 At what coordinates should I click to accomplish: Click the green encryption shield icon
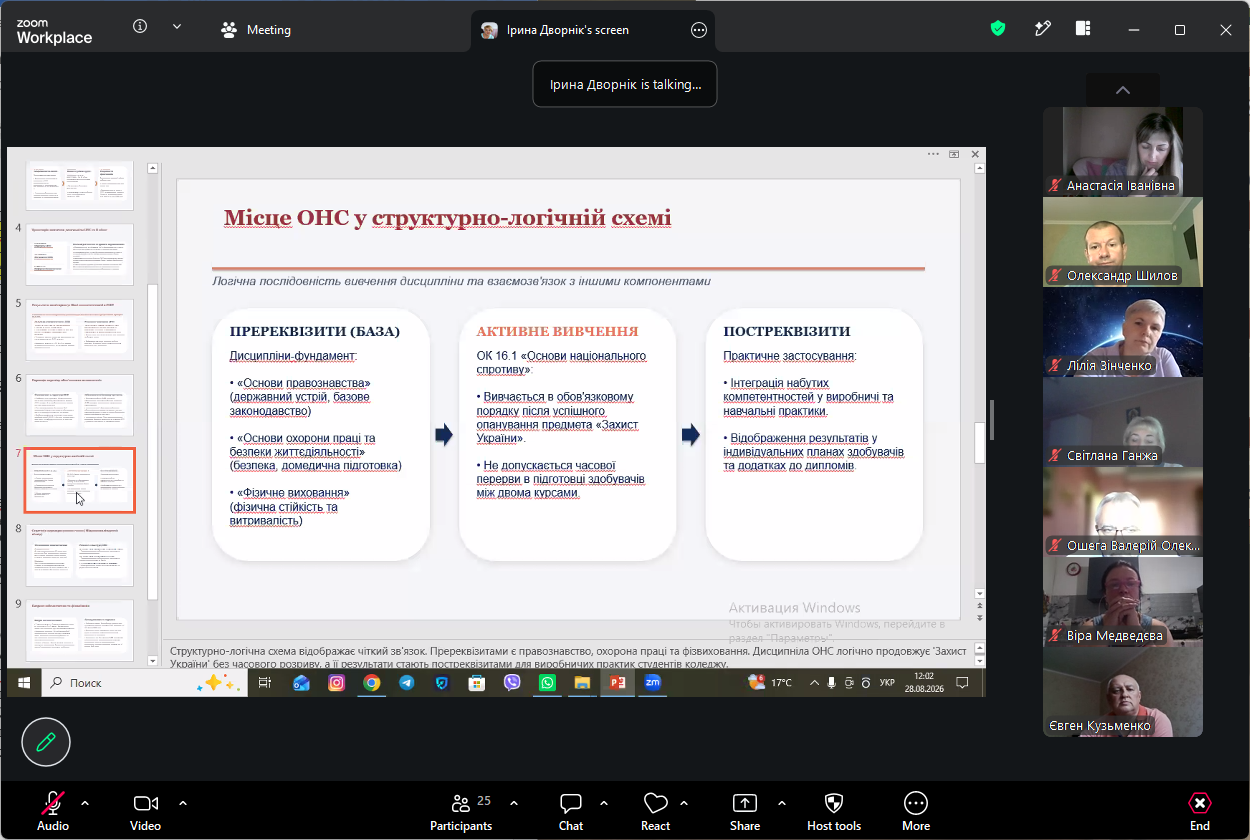pyautogui.click(x=998, y=29)
